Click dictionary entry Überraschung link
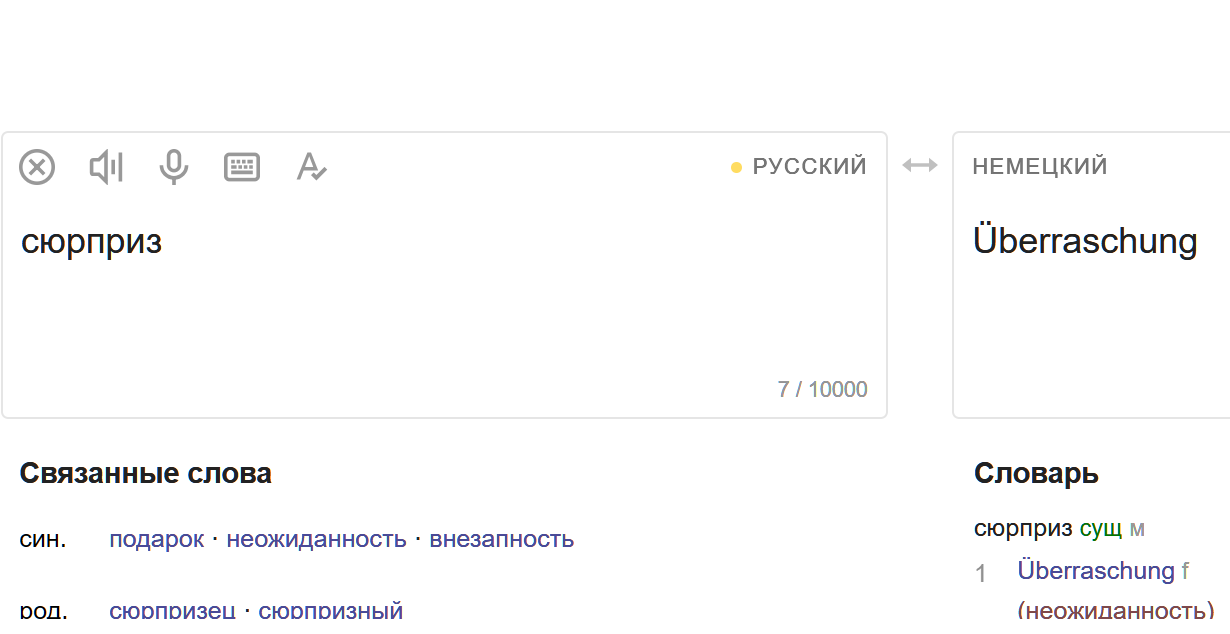 click(1095, 571)
